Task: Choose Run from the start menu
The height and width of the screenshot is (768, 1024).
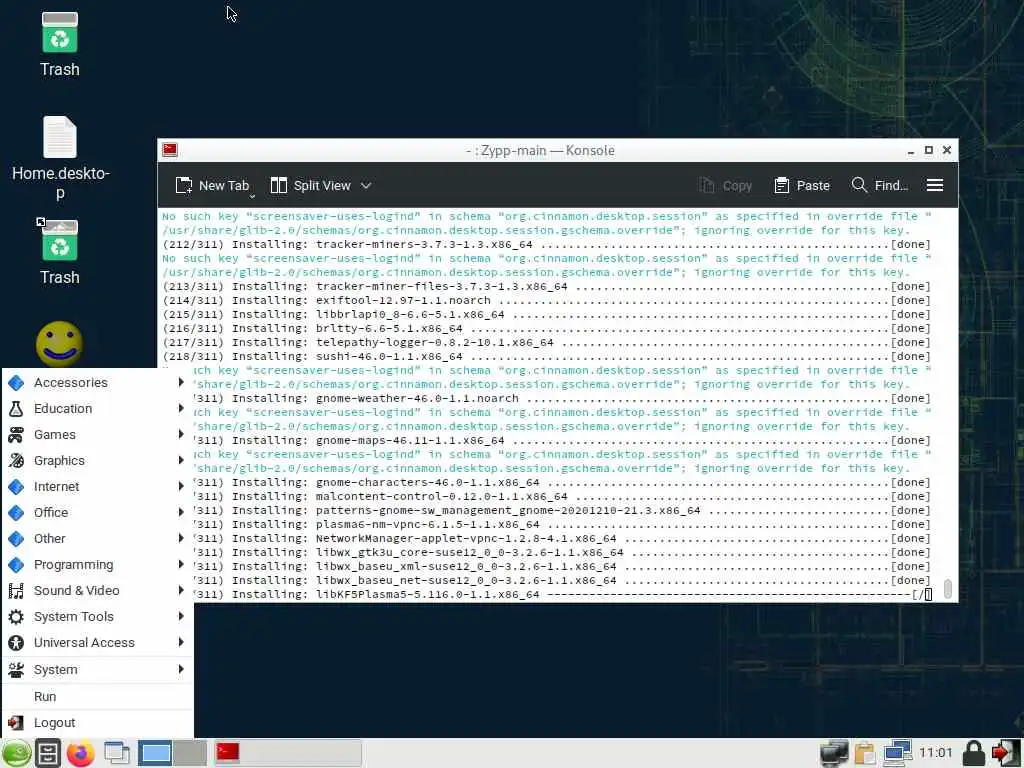Action: click(97, 697)
